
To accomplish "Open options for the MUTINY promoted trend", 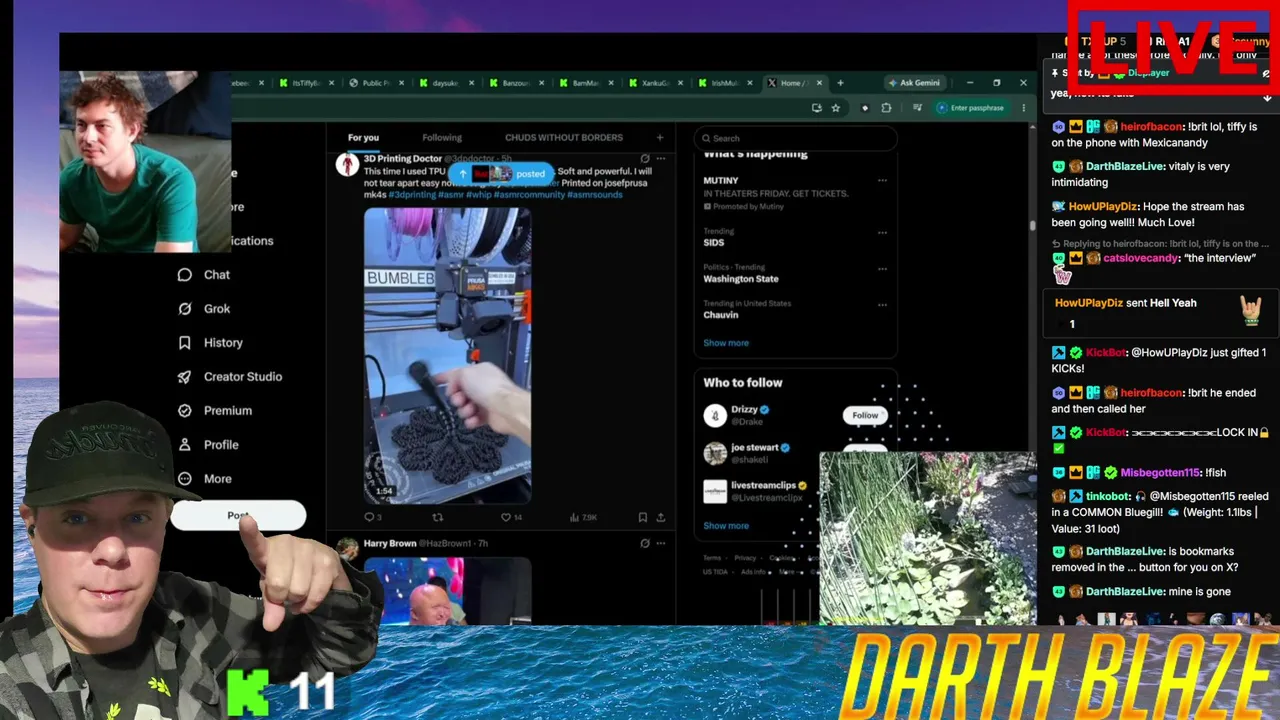I will (x=882, y=181).
